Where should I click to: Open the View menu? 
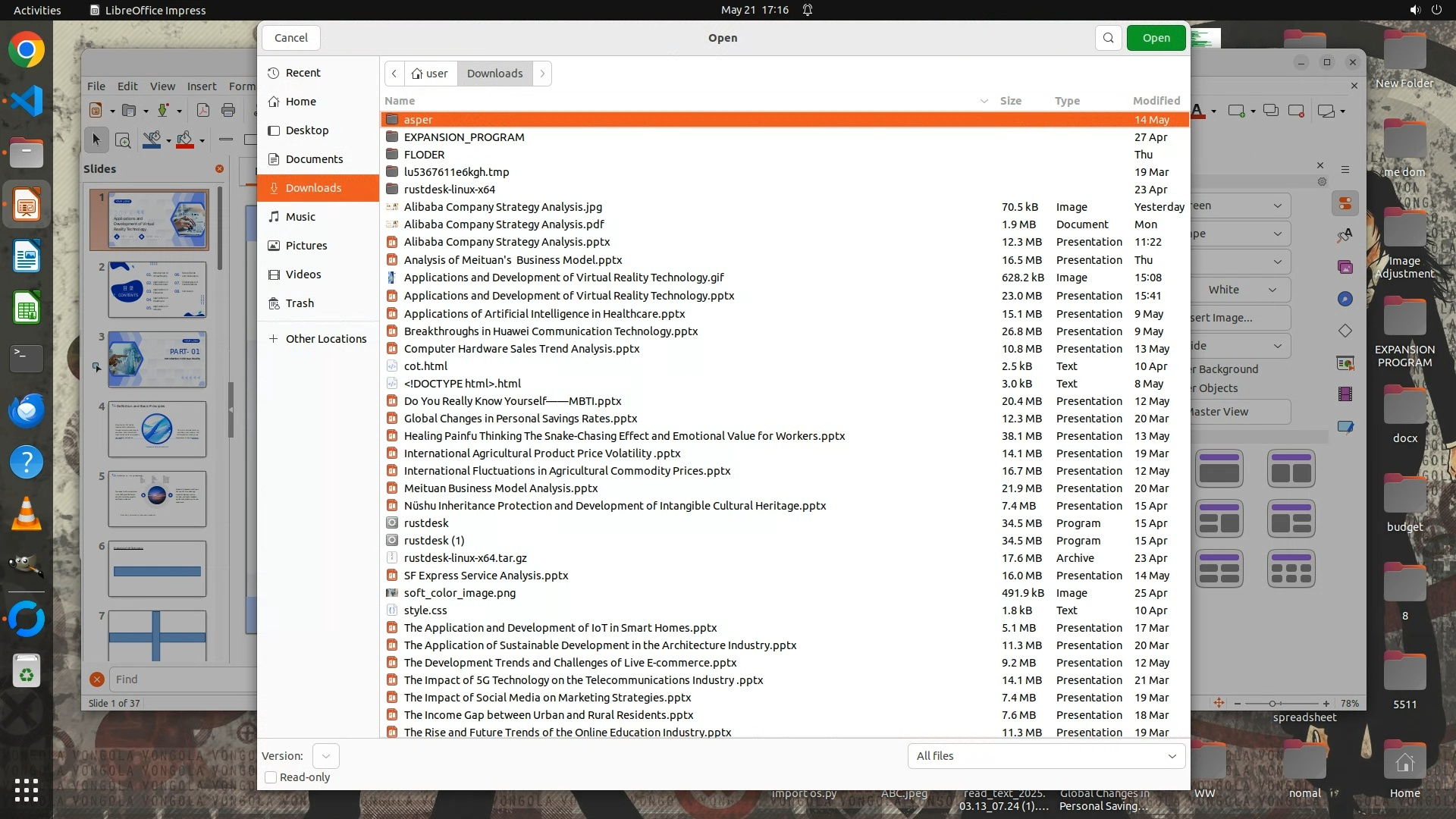point(162,86)
